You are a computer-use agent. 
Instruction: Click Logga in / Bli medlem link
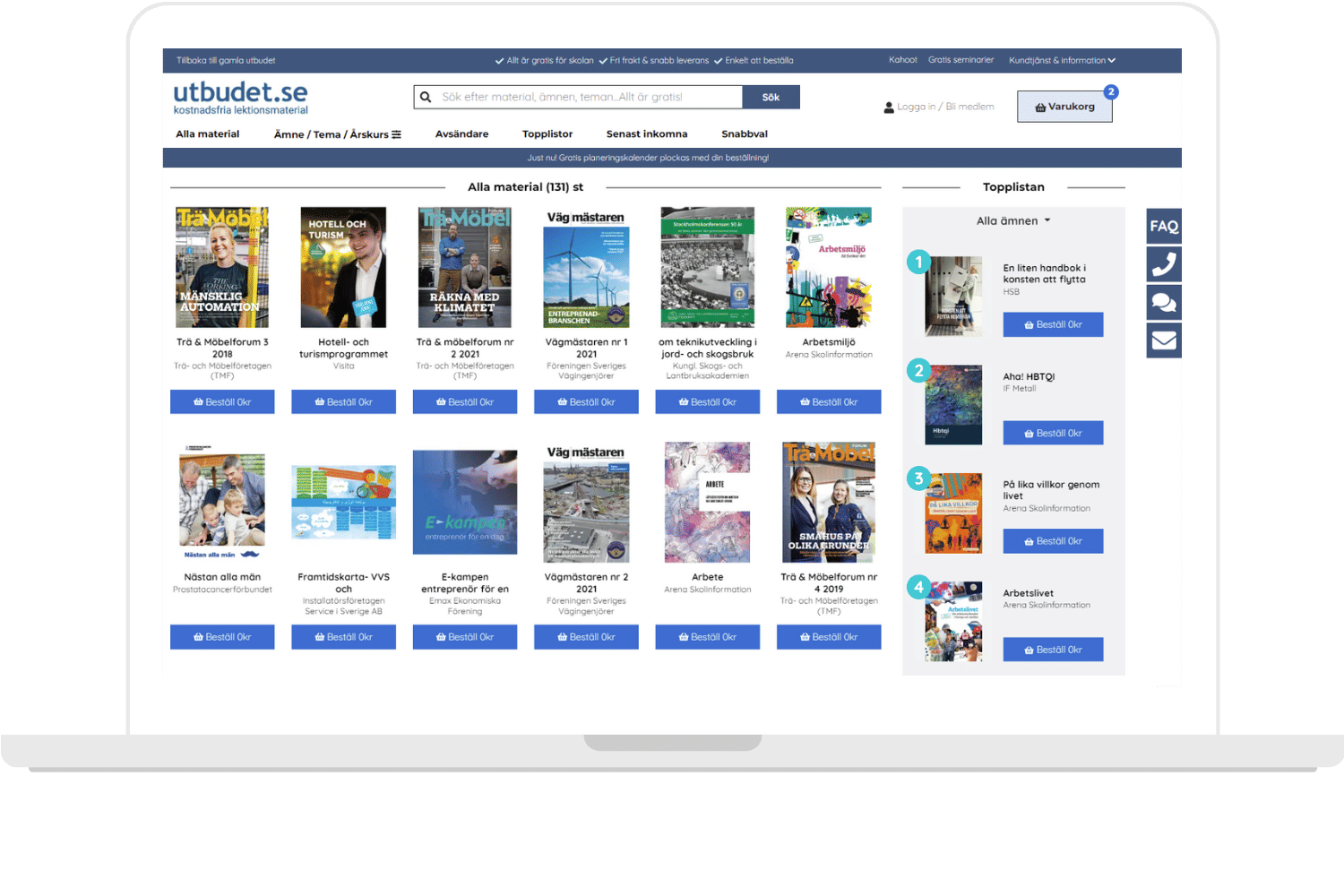[945, 107]
